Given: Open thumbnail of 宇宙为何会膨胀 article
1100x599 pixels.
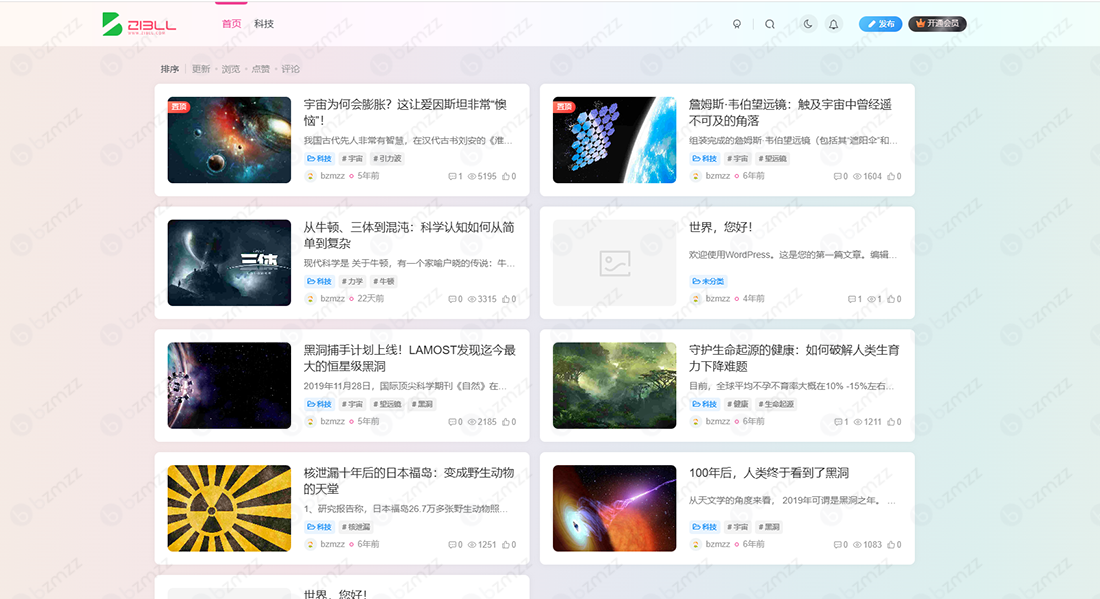Looking at the screenshot, I should pyautogui.click(x=229, y=140).
